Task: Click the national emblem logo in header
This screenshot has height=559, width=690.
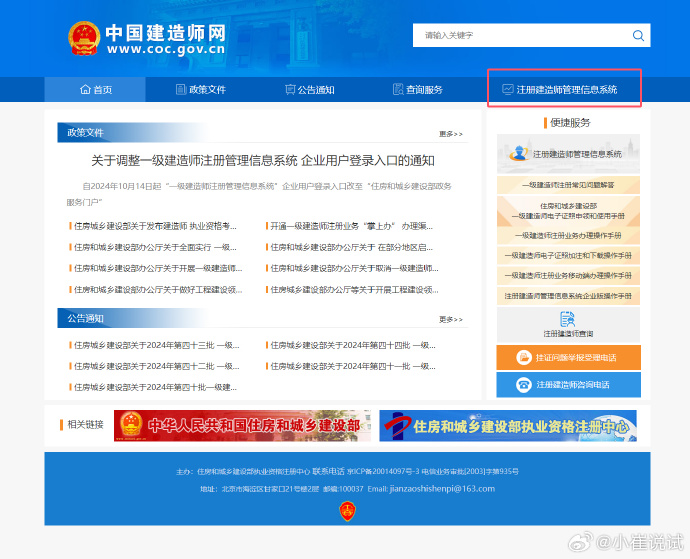Action: [82, 38]
